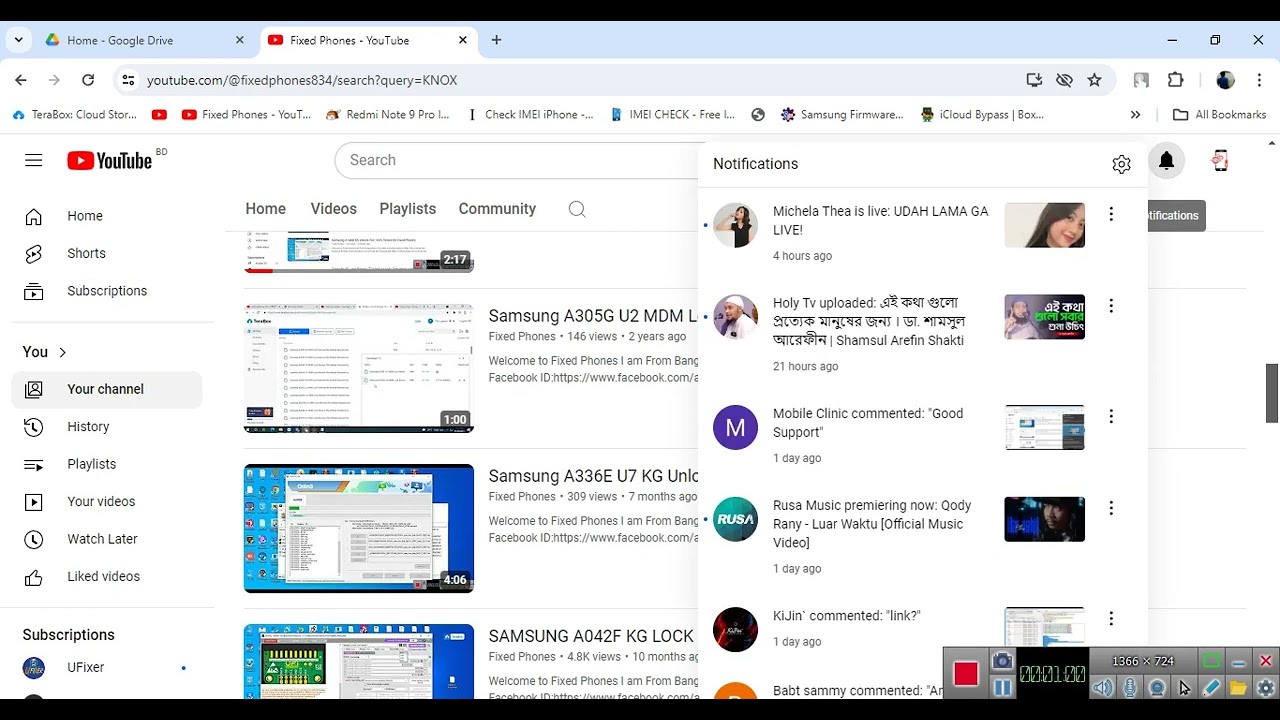Open TeraBox Cloud Storage bookmark
Image resolution: width=1280 pixels, height=720 pixels.
click(75, 115)
